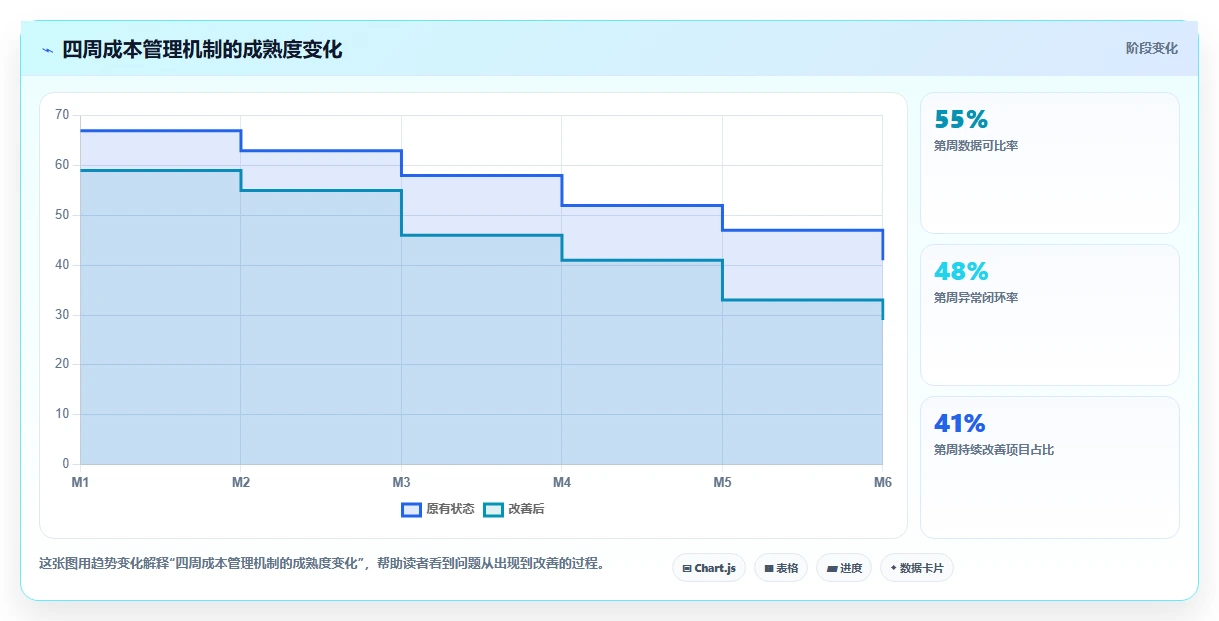This screenshot has width=1219, height=621.
Task: Click the 60 y-axis tick label
Action: pos(62,165)
